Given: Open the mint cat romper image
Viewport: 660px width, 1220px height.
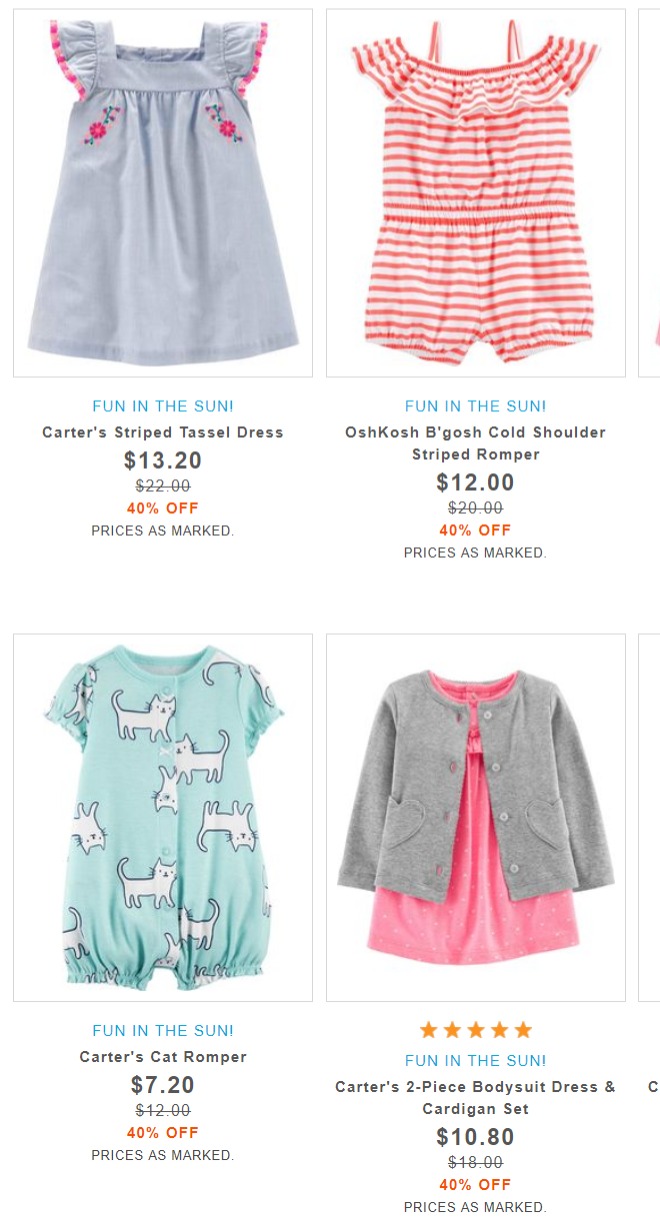Looking at the screenshot, I should [x=163, y=817].
